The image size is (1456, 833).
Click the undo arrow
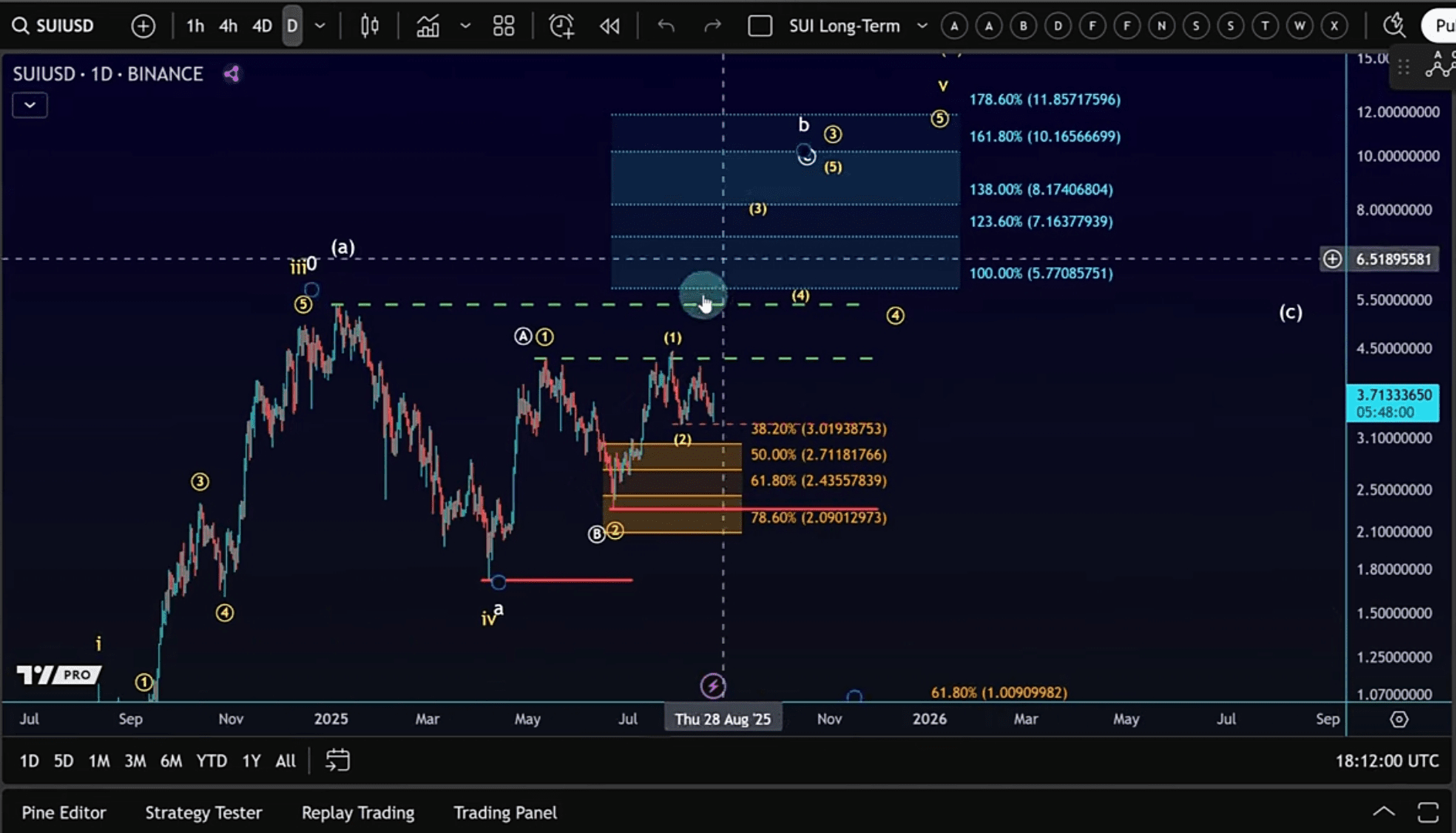(x=666, y=26)
